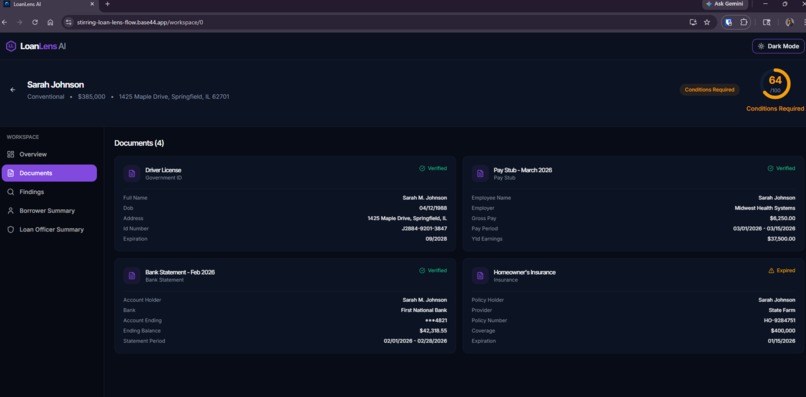Open browser extensions puzzle icon

744,23
